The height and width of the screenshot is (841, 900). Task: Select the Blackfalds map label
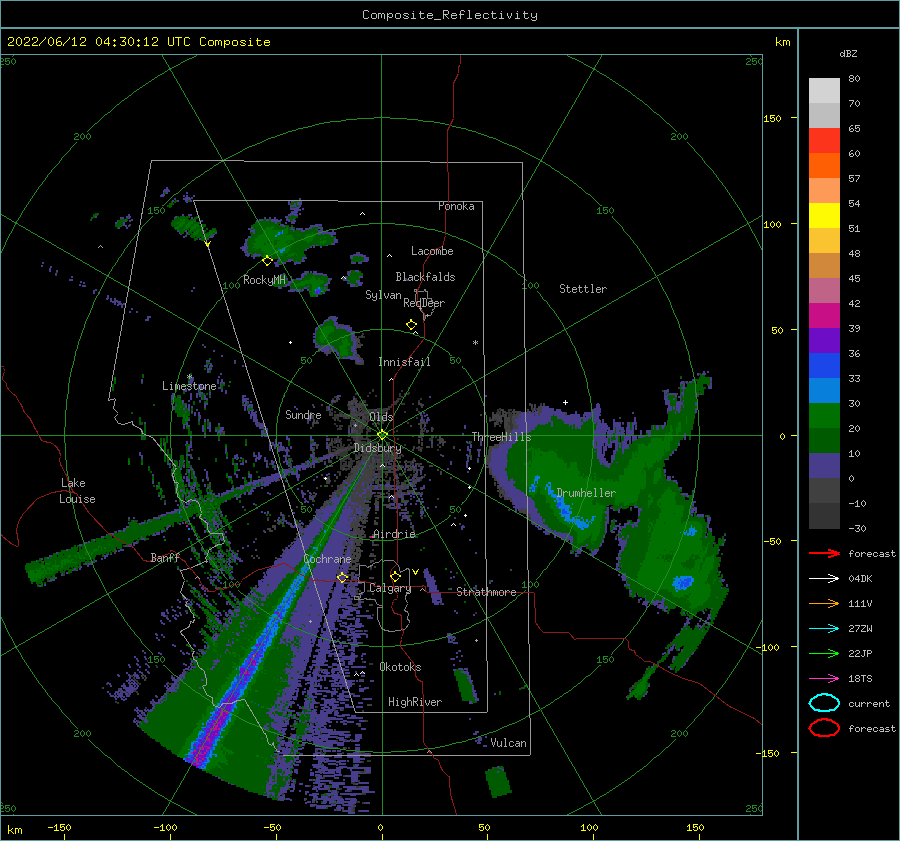click(x=425, y=277)
